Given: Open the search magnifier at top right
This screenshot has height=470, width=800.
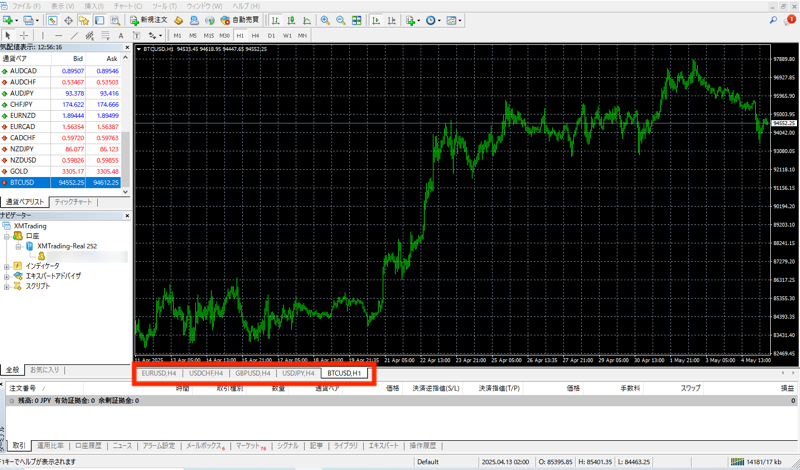Looking at the screenshot, I should point(773,20).
